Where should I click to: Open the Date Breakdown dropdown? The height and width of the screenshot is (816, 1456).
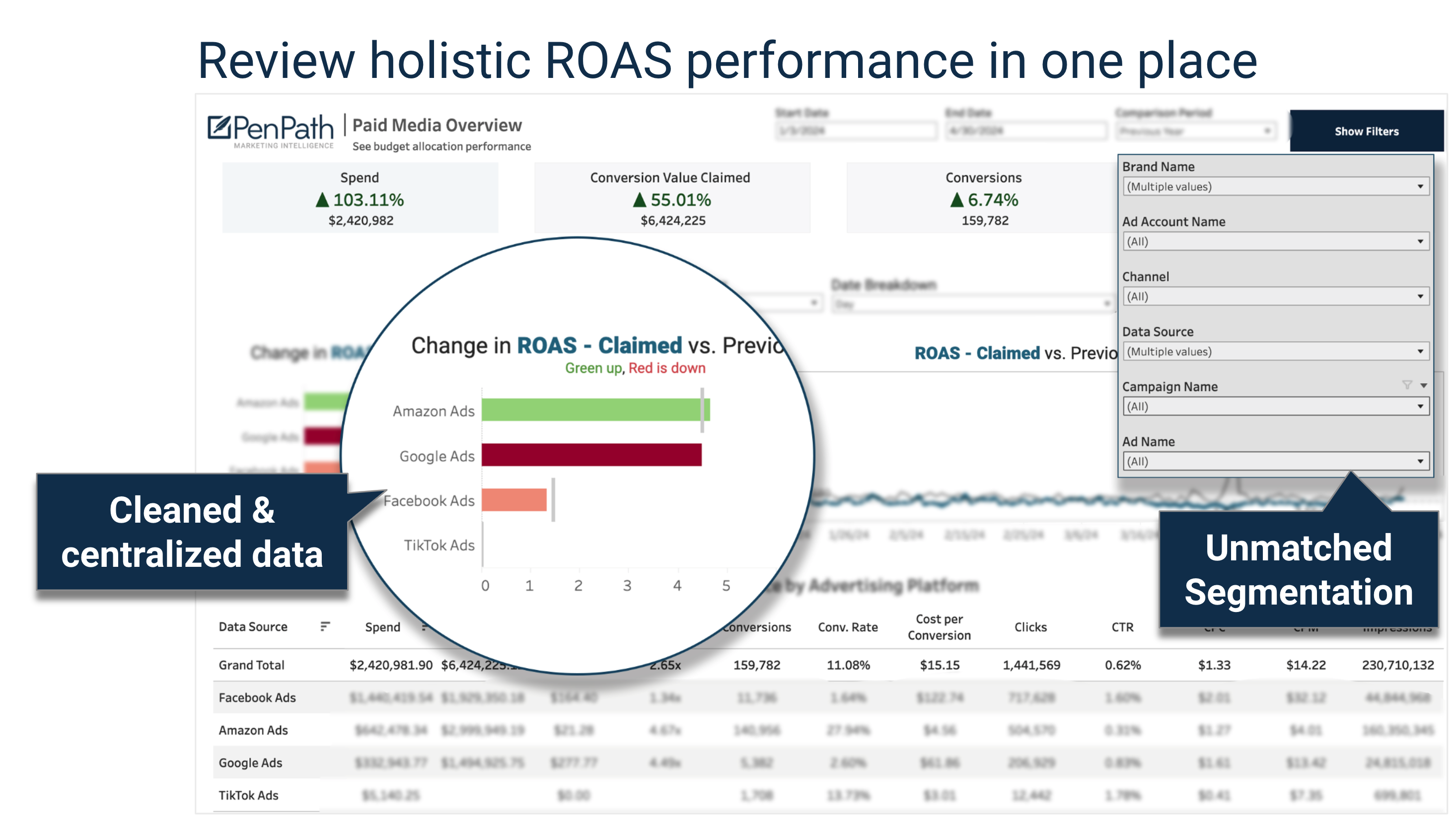[972, 305]
